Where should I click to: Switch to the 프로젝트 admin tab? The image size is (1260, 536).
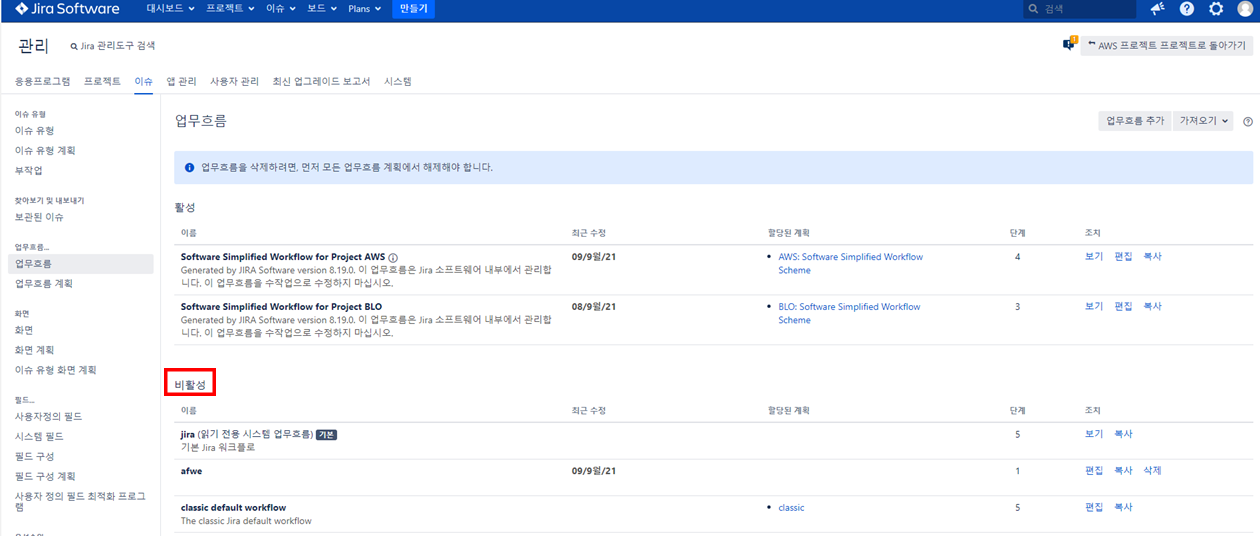(102, 81)
